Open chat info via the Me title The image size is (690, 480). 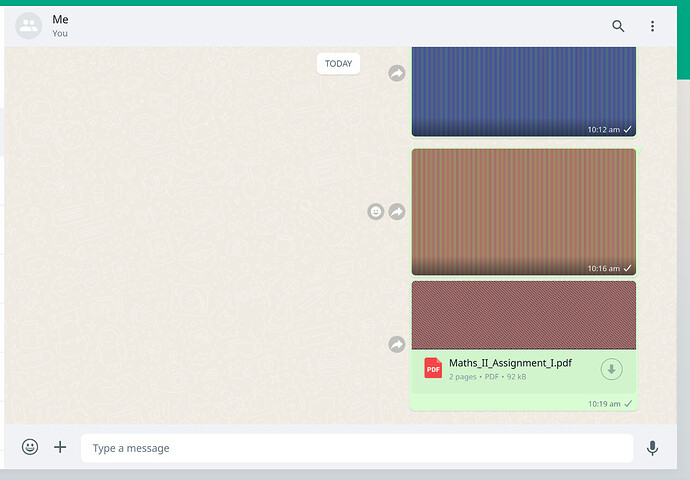60,19
